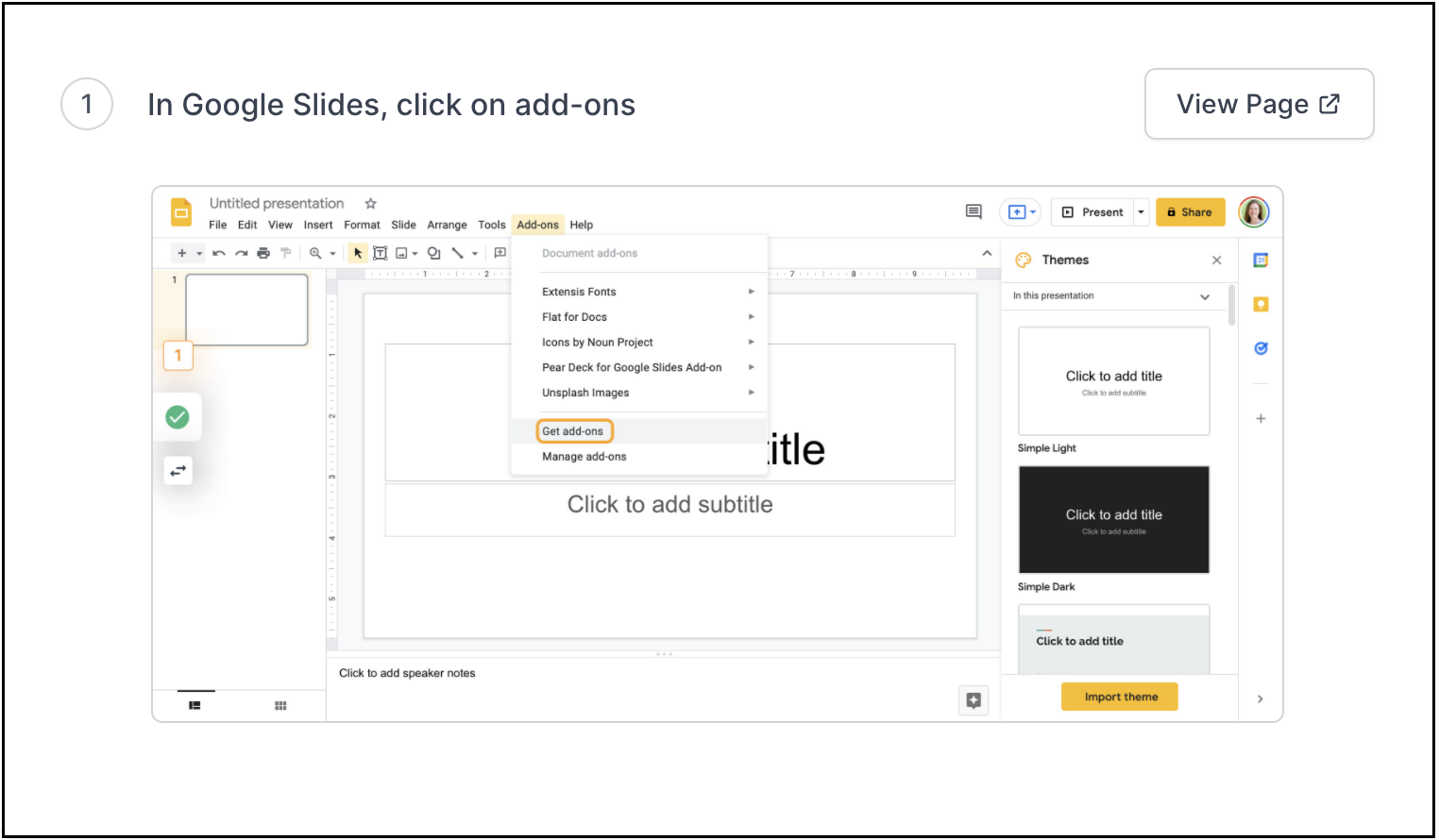Undo the last action
1439x840 pixels.
217,253
